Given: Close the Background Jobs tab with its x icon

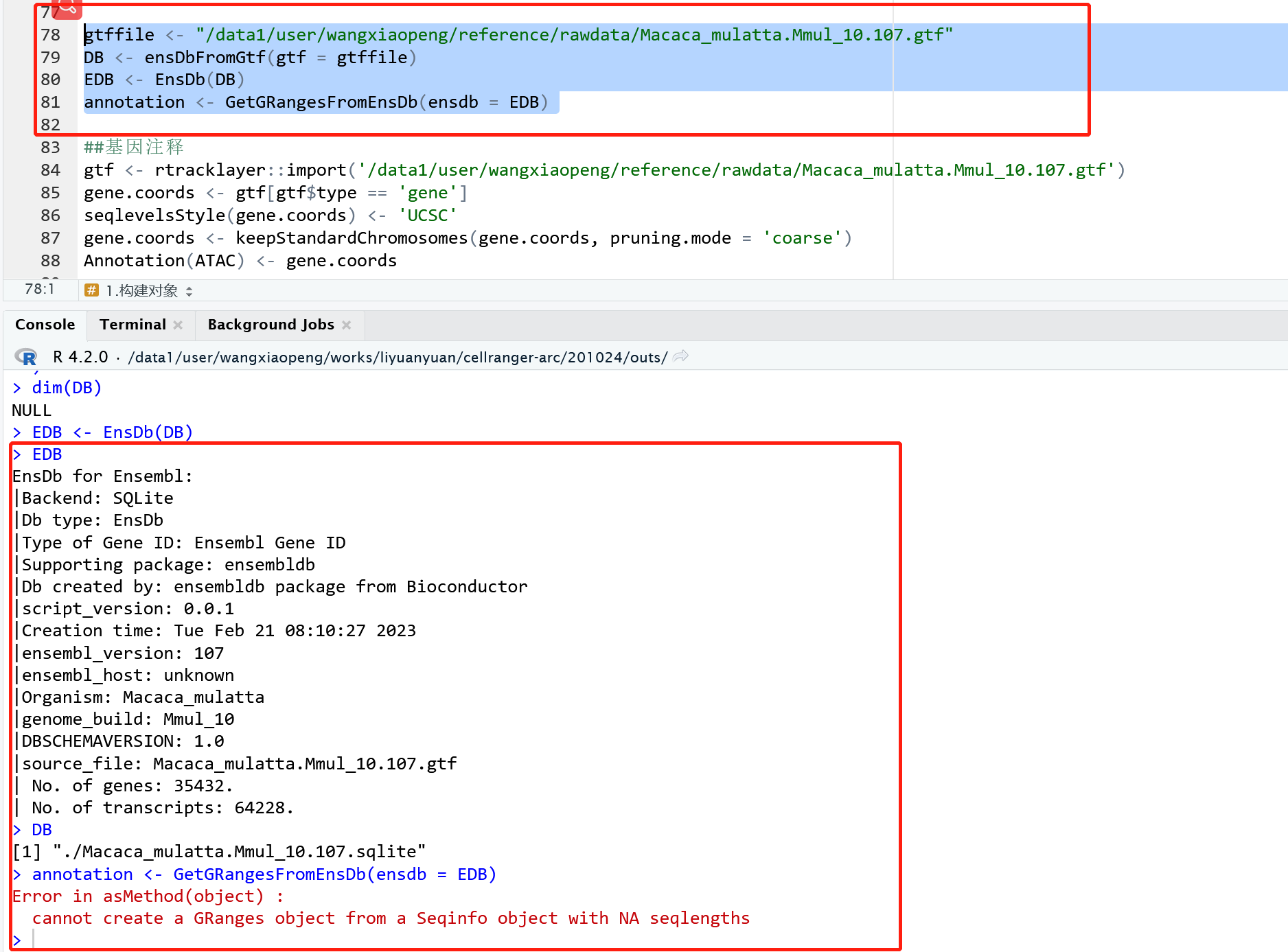Looking at the screenshot, I should pyautogui.click(x=347, y=324).
